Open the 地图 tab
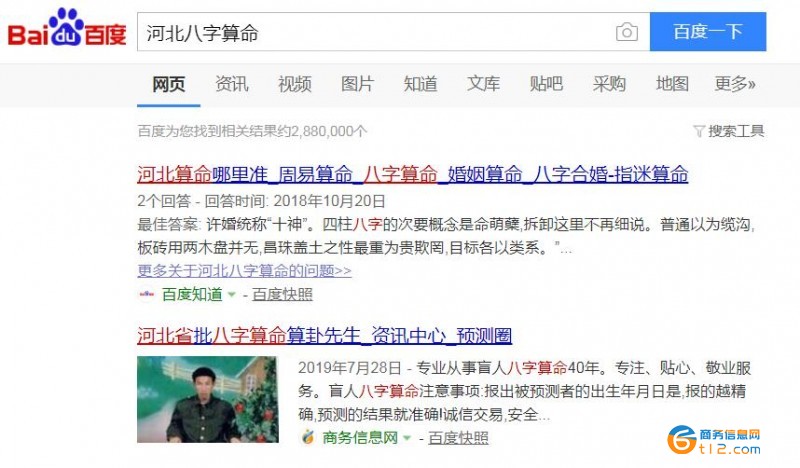This screenshot has height=468, width=800. [672, 84]
